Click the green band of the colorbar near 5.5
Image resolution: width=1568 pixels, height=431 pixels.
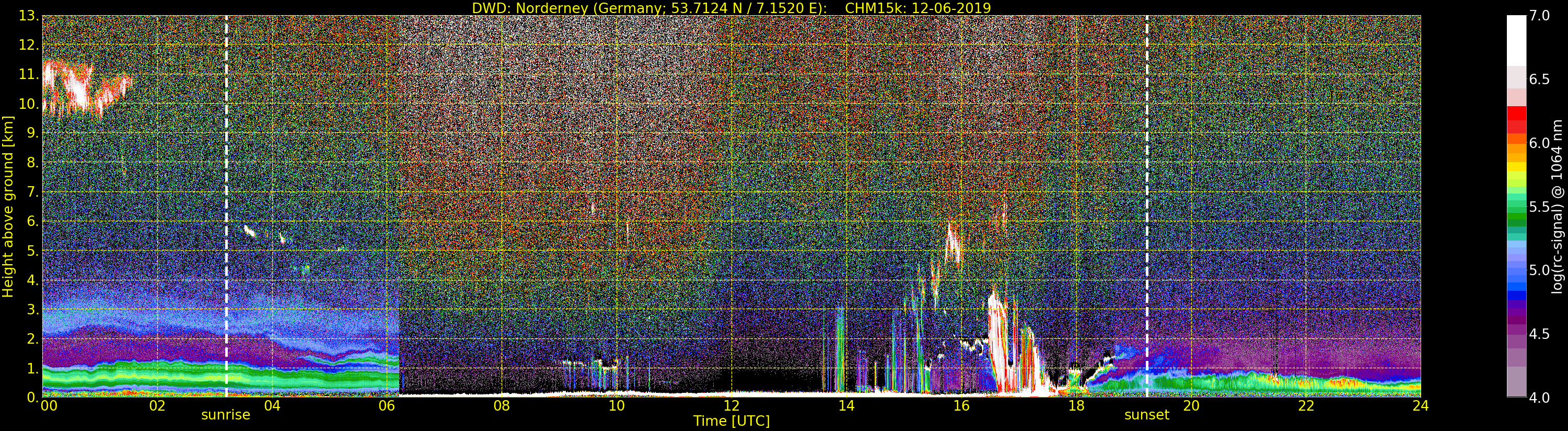tap(1516, 207)
